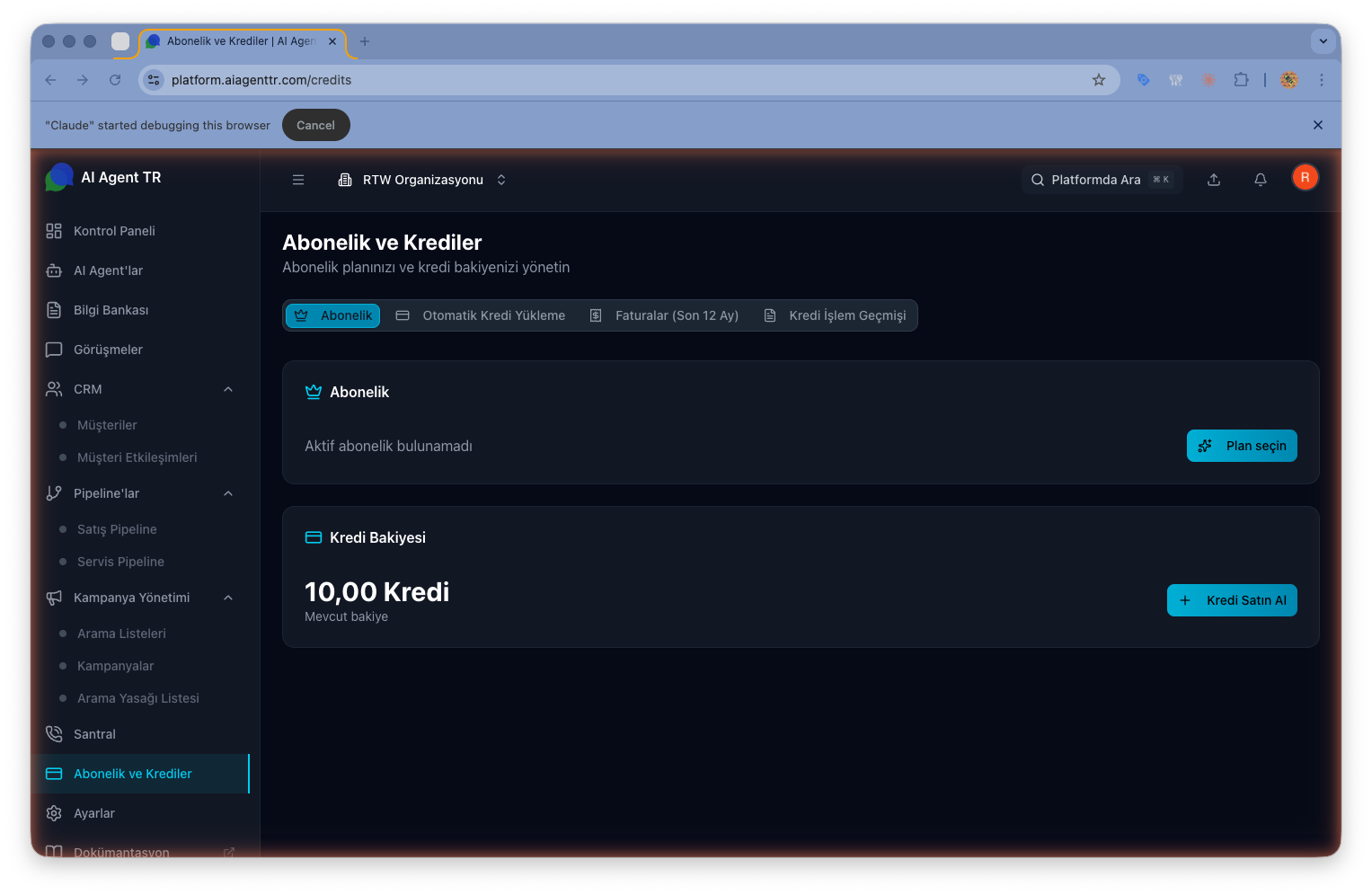
Task: Open Satış Pipeline
Action: [117, 529]
